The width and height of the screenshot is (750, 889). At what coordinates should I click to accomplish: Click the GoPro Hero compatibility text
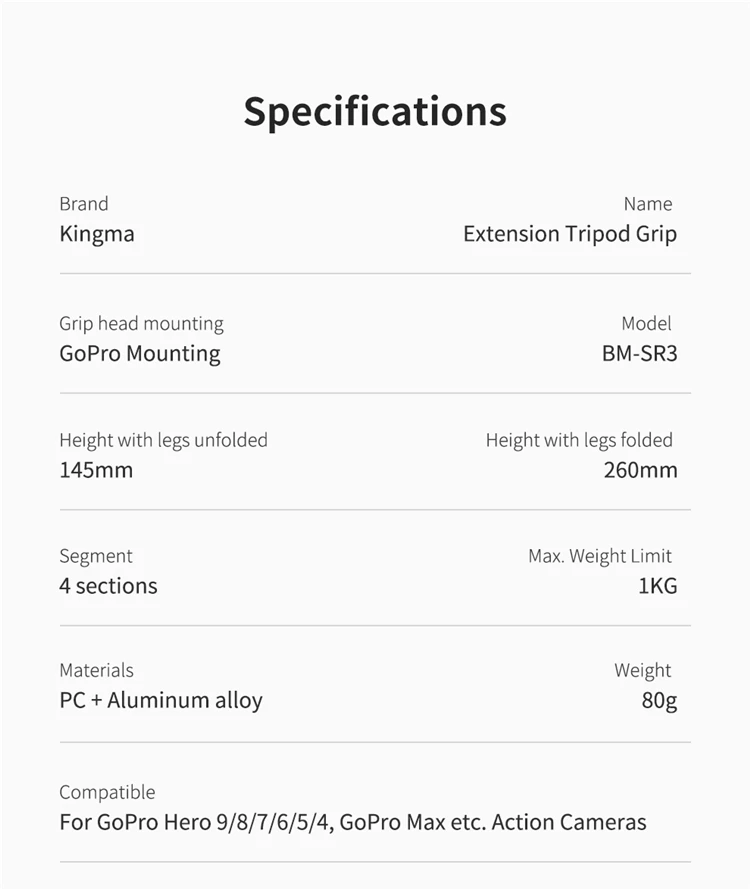coord(353,823)
